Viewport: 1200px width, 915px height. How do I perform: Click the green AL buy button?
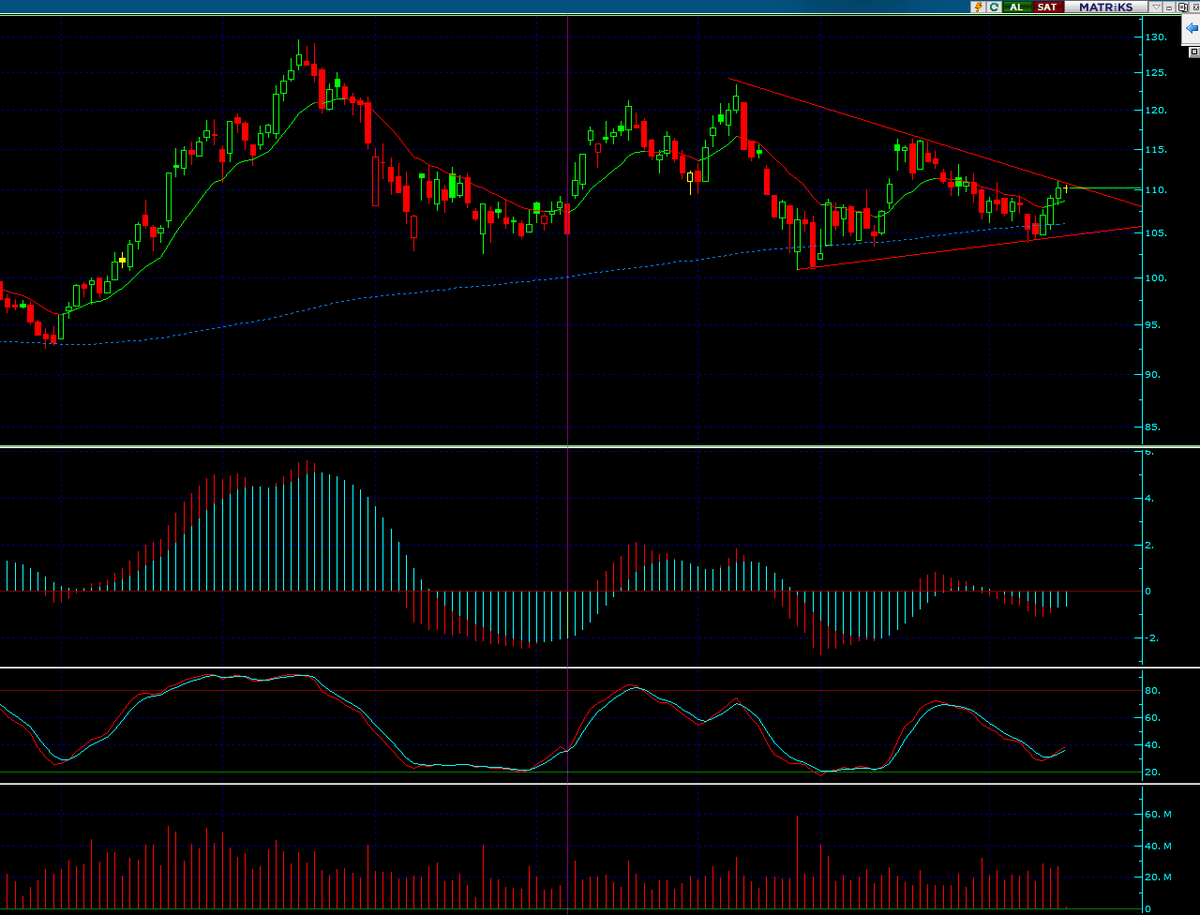[x=1017, y=7]
